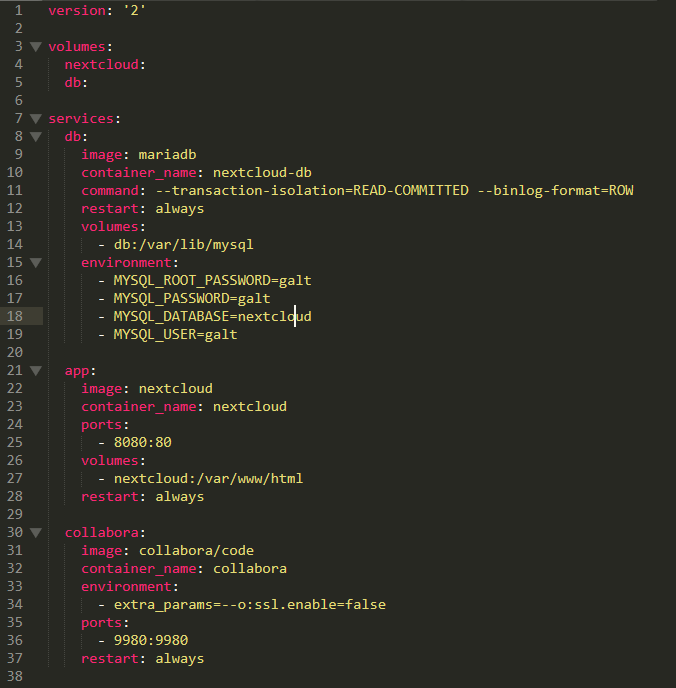Click line number 38 in gutter
Screen dimensions: 676x688
click(14, 676)
